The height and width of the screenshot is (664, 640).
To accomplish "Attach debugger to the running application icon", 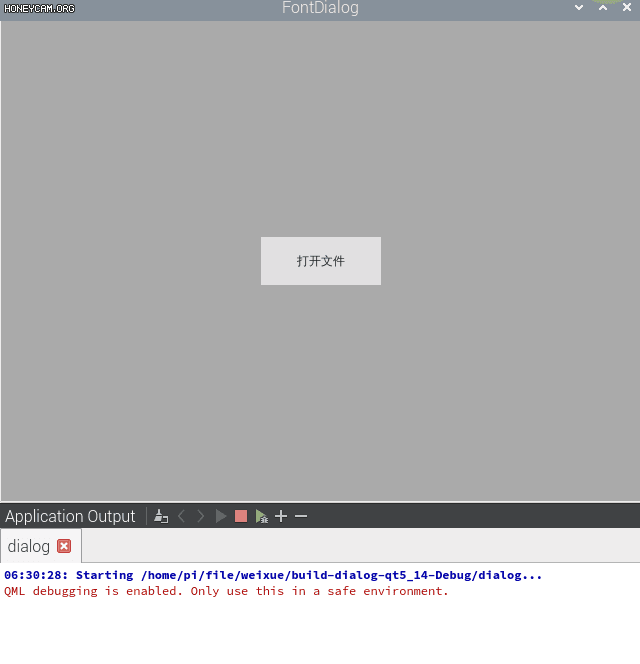I will pyautogui.click(x=261, y=516).
